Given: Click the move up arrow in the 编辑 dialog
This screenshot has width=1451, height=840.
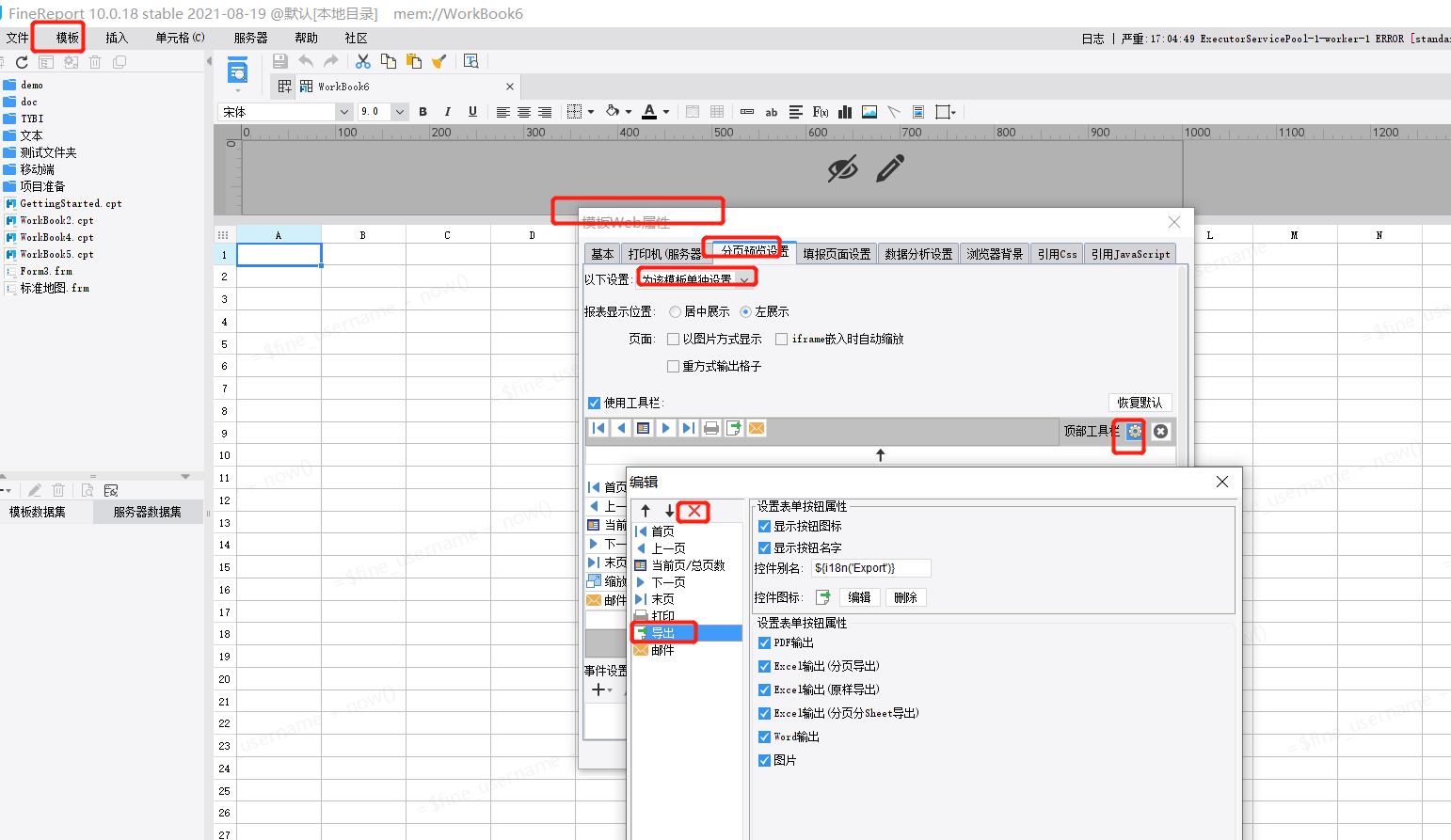Looking at the screenshot, I should 646,511.
